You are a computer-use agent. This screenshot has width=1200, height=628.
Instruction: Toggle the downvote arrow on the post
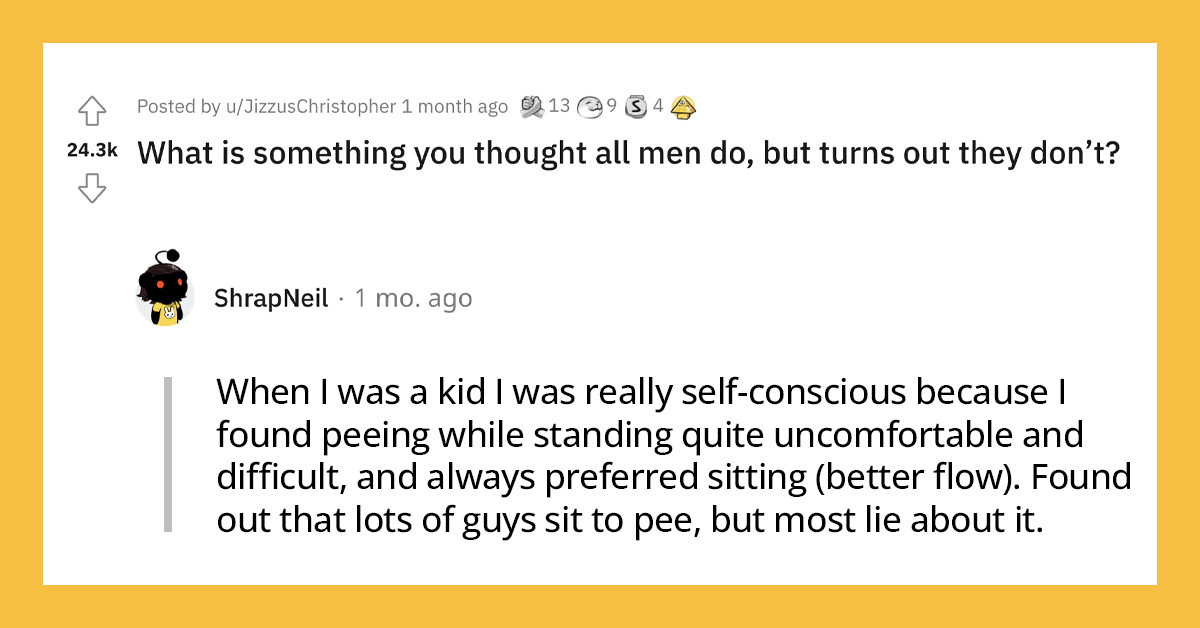click(x=92, y=188)
